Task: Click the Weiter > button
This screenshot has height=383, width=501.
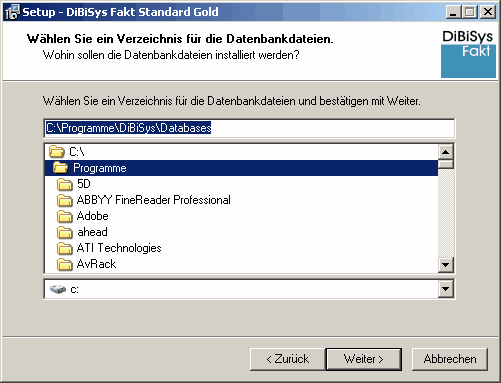Action: pyautogui.click(x=364, y=359)
